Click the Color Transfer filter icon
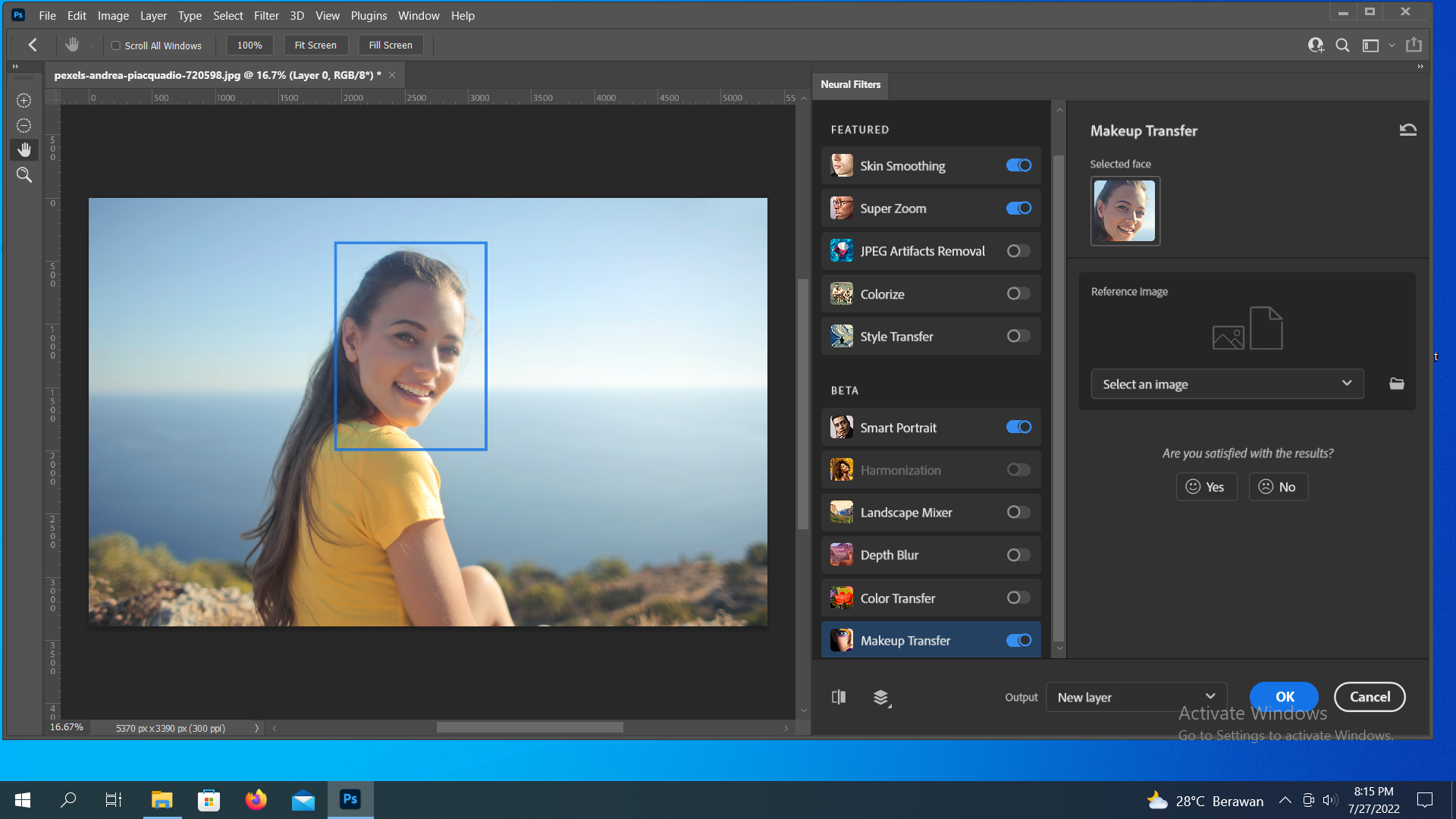 click(x=842, y=598)
